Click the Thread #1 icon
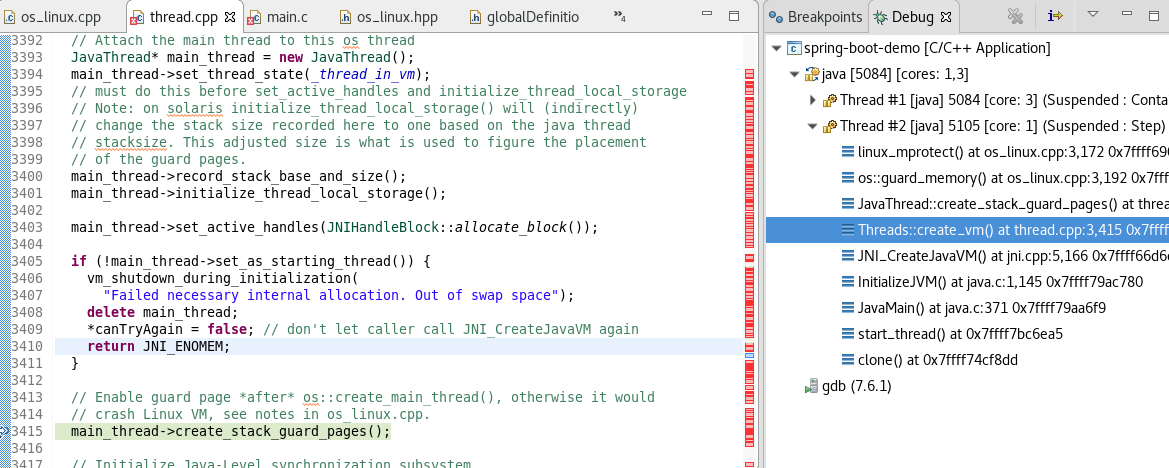This screenshot has height=468, width=1169. point(830,100)
